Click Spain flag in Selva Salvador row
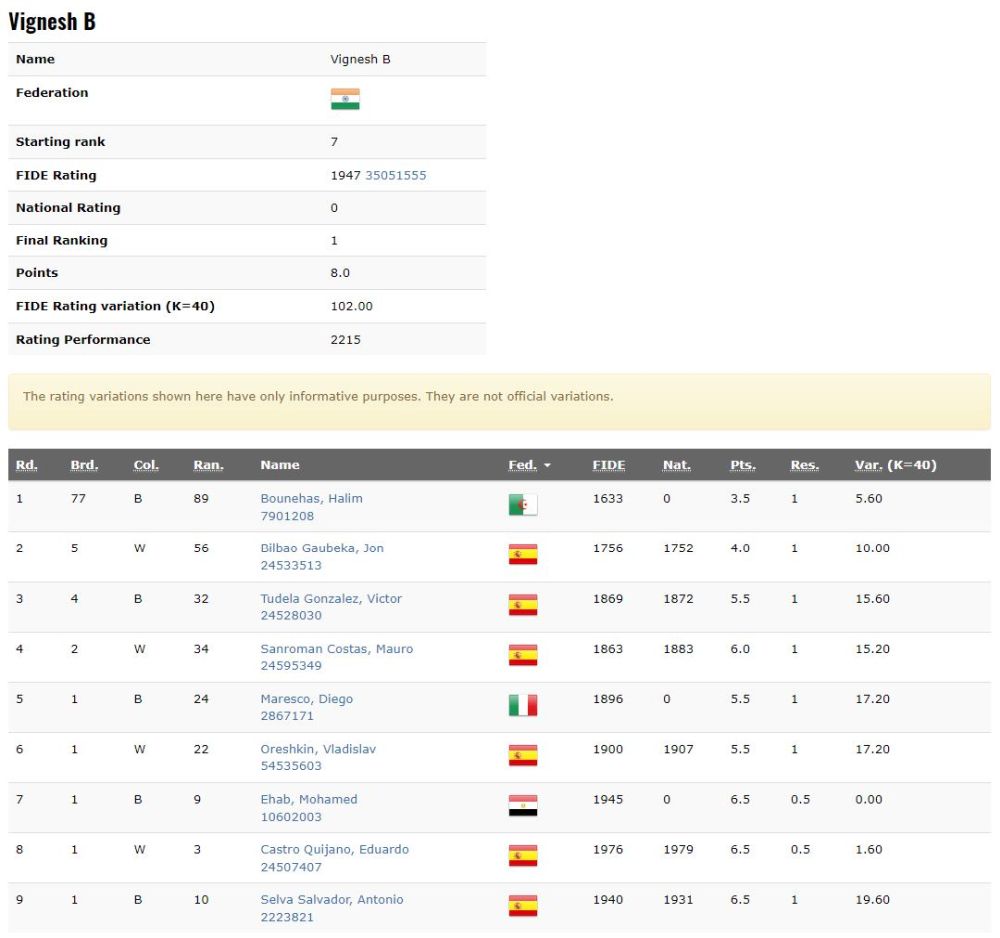The width and height of the screenshot is (1000, 938). point(523,906)
